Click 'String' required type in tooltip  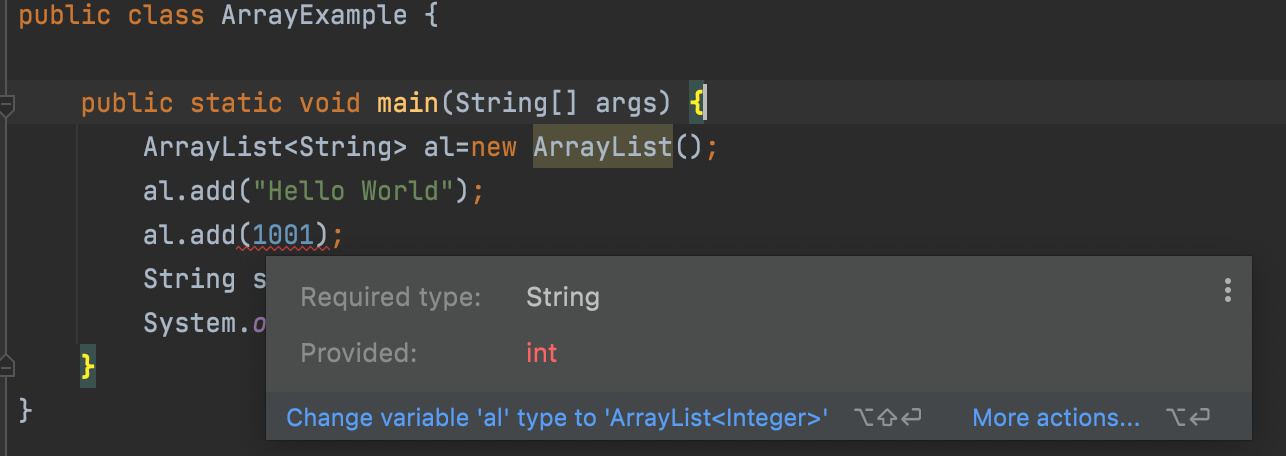pyautogui.click(x=563, y=297)
